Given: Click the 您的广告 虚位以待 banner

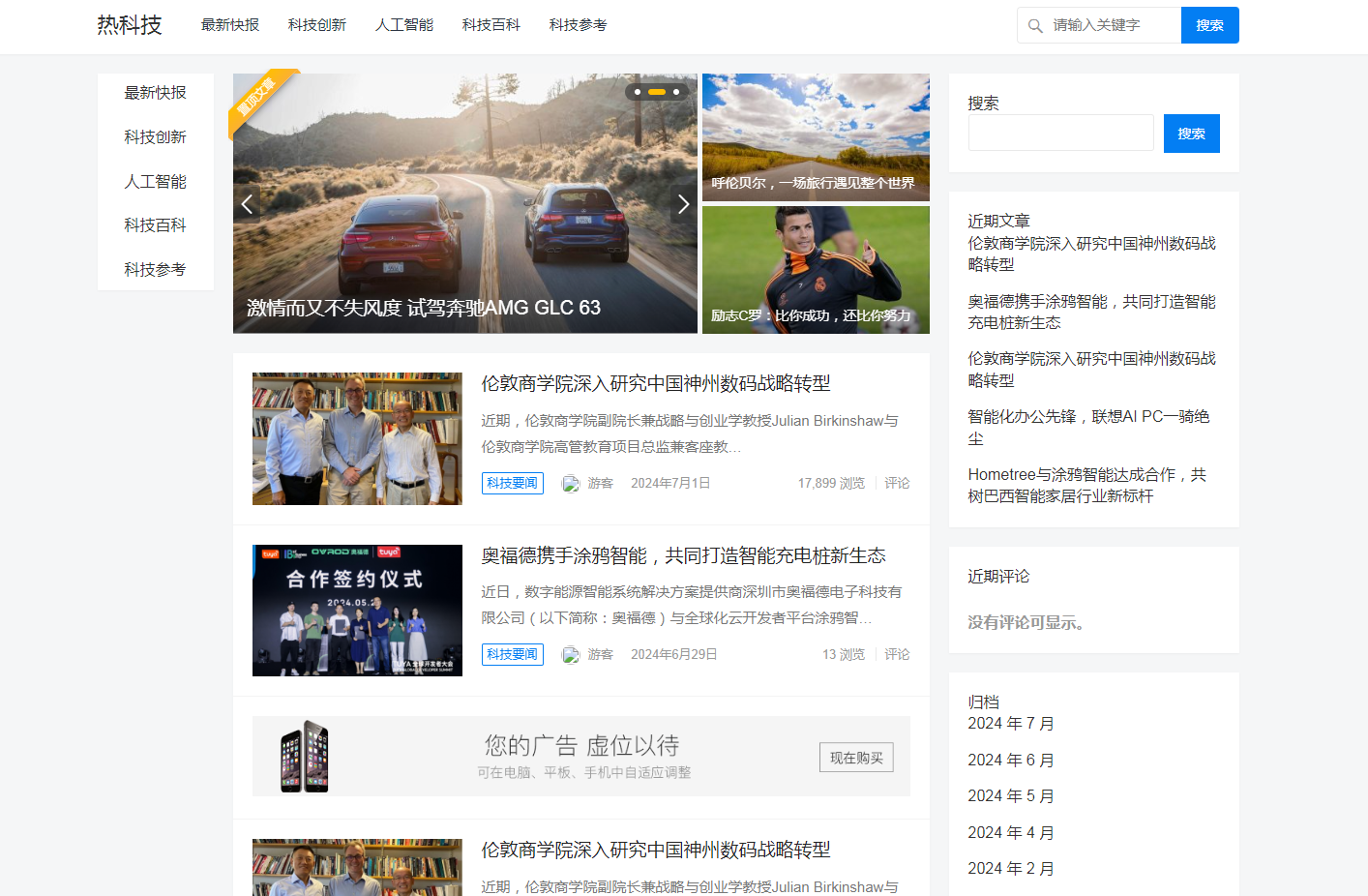Looking at the screenshot, I should 581,756.
